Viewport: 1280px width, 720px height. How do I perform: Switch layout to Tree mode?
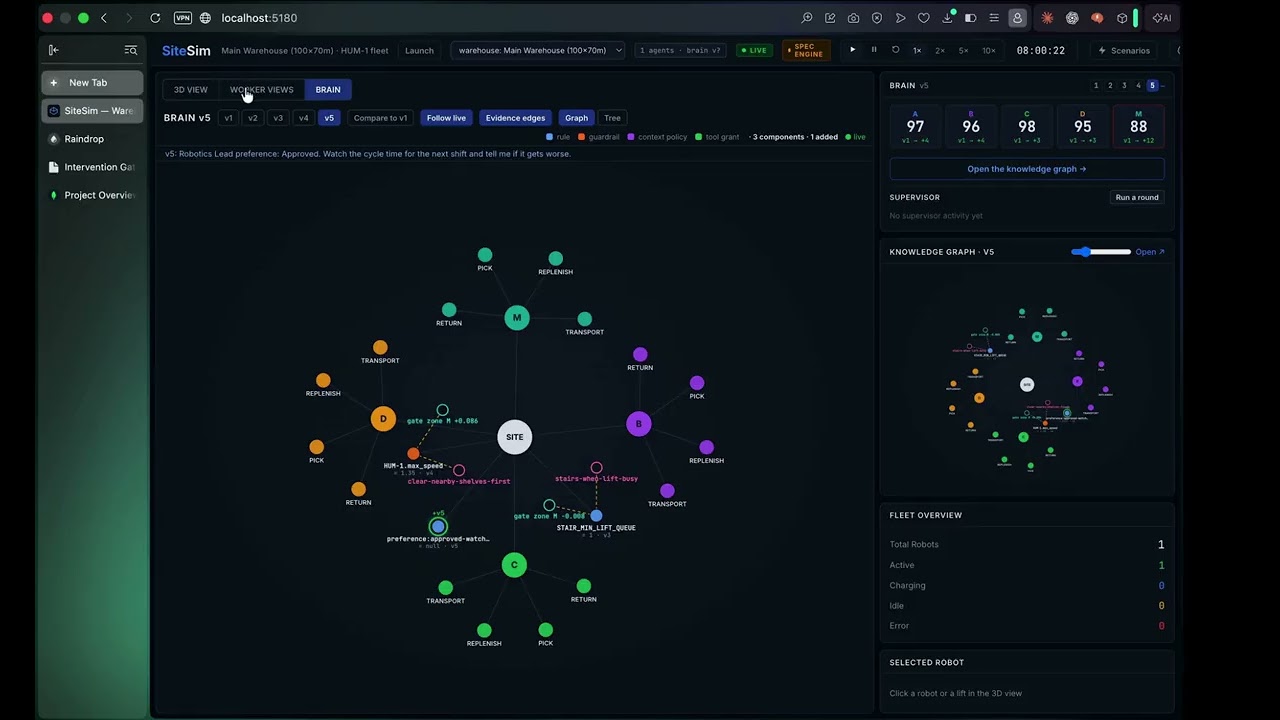coord(612,118)
